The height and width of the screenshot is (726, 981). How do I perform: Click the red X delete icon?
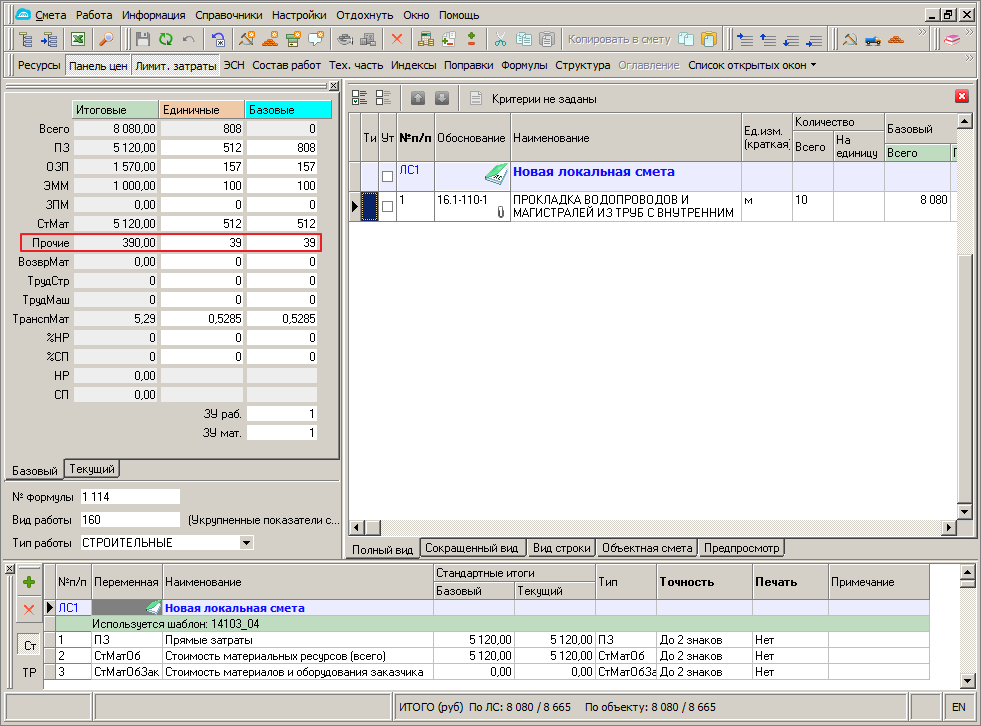coord(397,39)
